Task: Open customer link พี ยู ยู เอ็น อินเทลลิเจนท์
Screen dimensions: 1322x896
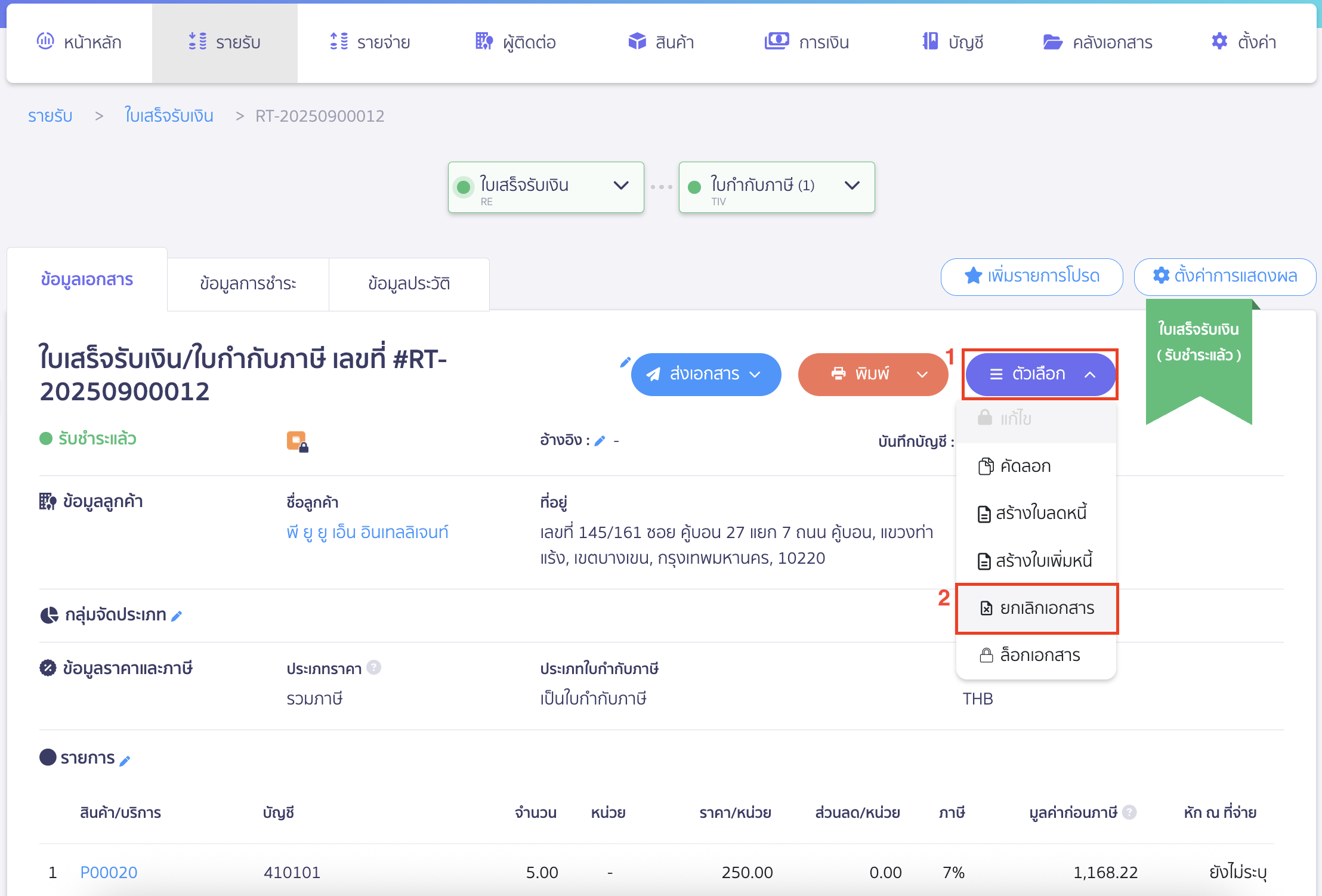Action: tap(367, 532)
